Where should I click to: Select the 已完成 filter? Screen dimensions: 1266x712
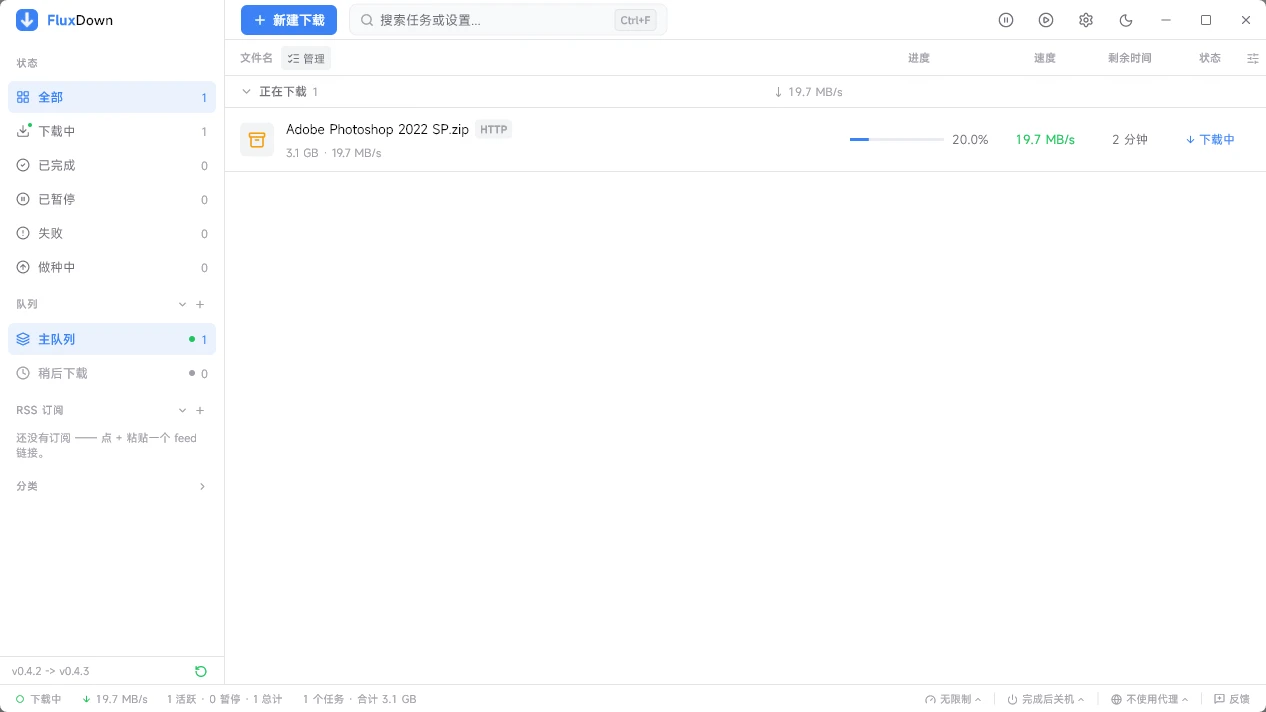112,165
